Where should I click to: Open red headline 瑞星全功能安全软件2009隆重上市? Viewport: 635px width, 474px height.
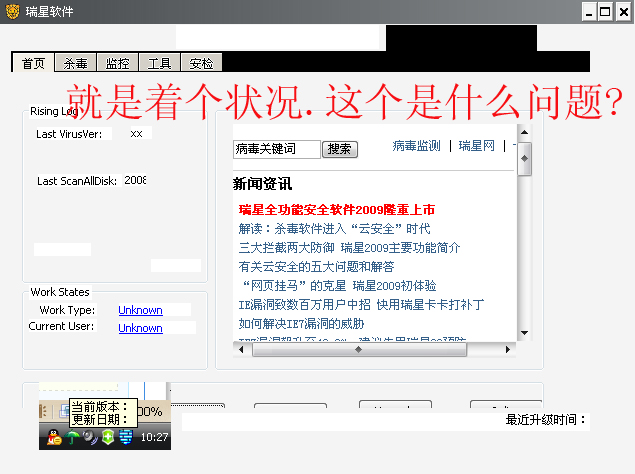pos(337,210)
